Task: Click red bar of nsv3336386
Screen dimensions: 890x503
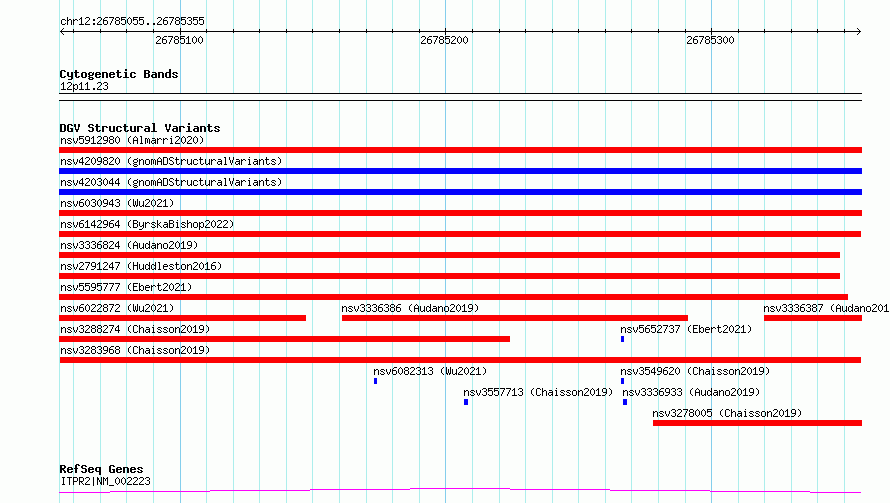Action: coord(515,318)
